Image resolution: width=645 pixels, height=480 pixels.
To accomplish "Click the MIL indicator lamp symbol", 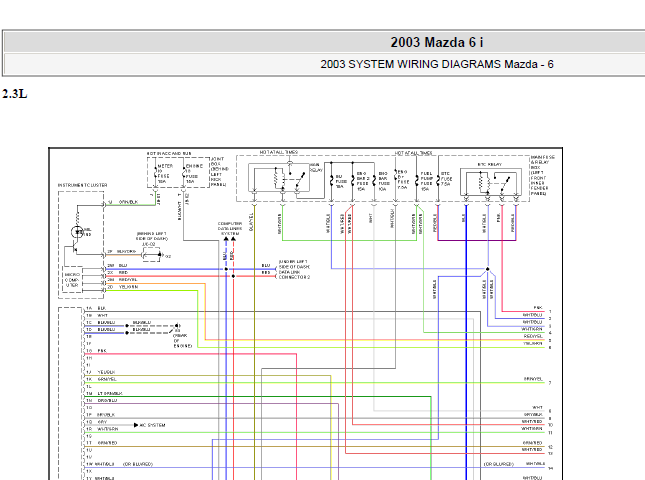I will pyautogui.click(x=77, y=232).
